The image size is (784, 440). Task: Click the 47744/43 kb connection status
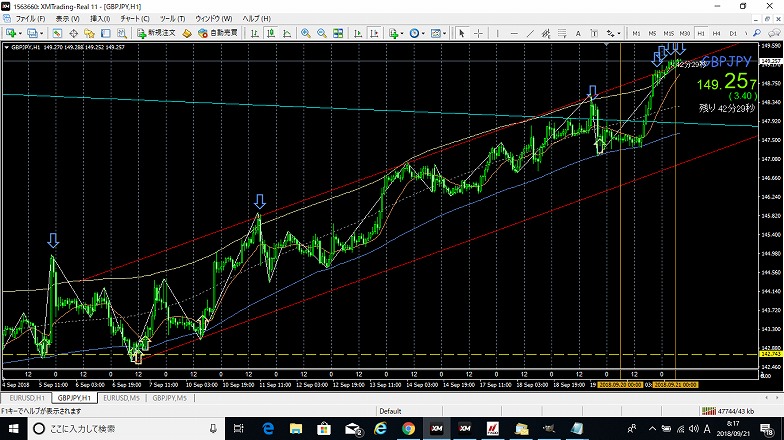pos(735,411)
